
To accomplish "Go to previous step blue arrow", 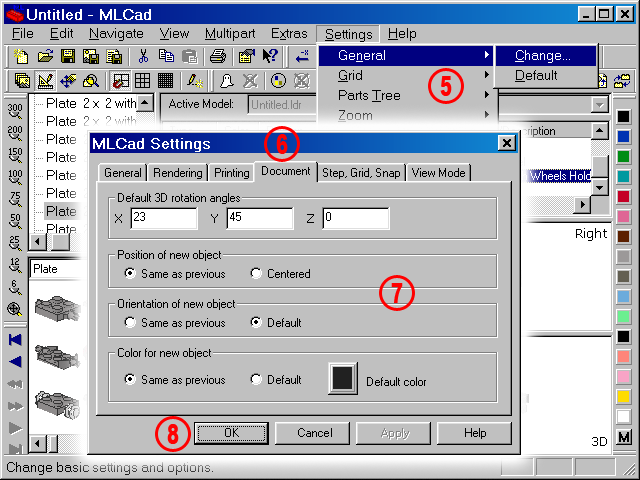I will [x=15, y=362].
